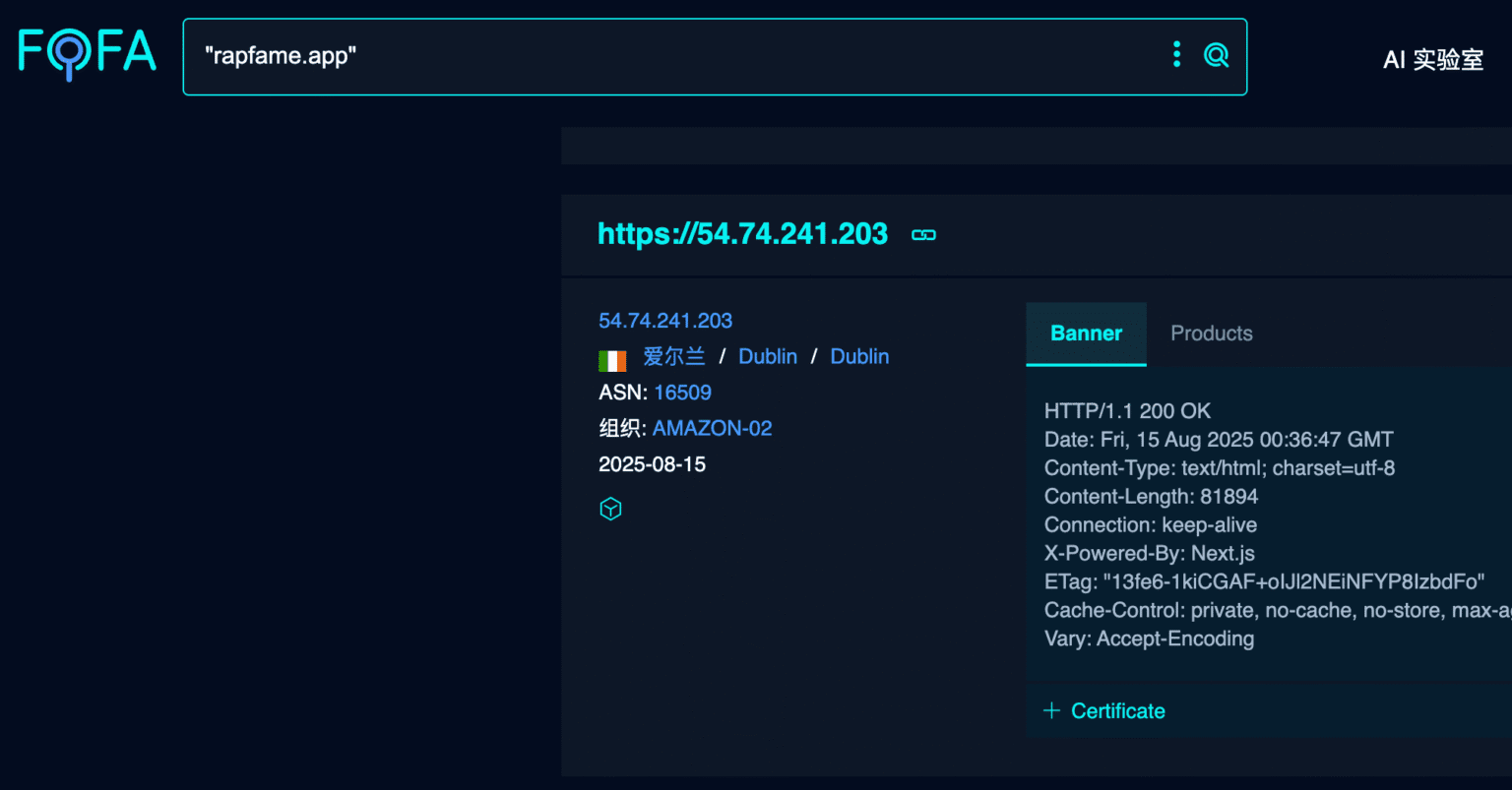Viewport: 1512px width, 790px height.
Task: Click the Vary: Accept-Encoding line
Action: click(x=1149, y=639)
